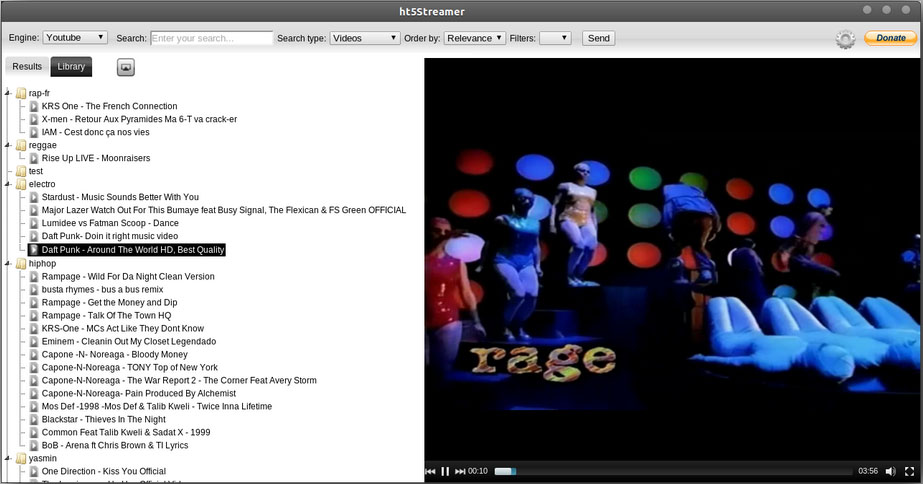This screenshot has height=484, width=923.
Task: Pause the playing video
Action: point(445,471)
